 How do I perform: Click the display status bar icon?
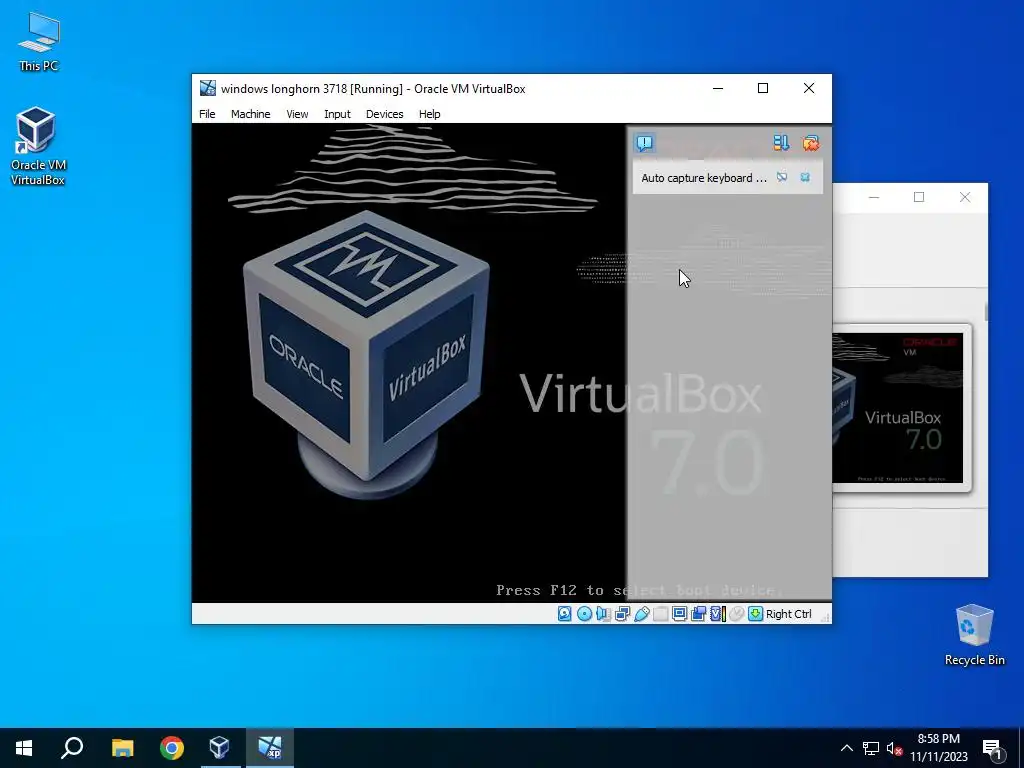coord(679,614)
